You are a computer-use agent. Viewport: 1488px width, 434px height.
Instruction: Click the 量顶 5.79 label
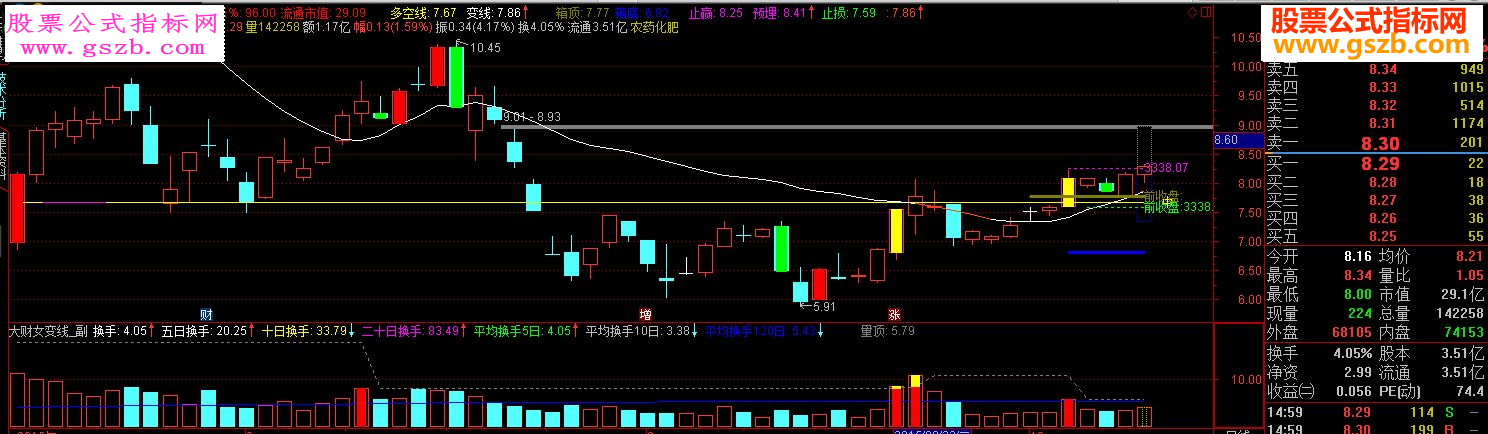pos(887,331)
